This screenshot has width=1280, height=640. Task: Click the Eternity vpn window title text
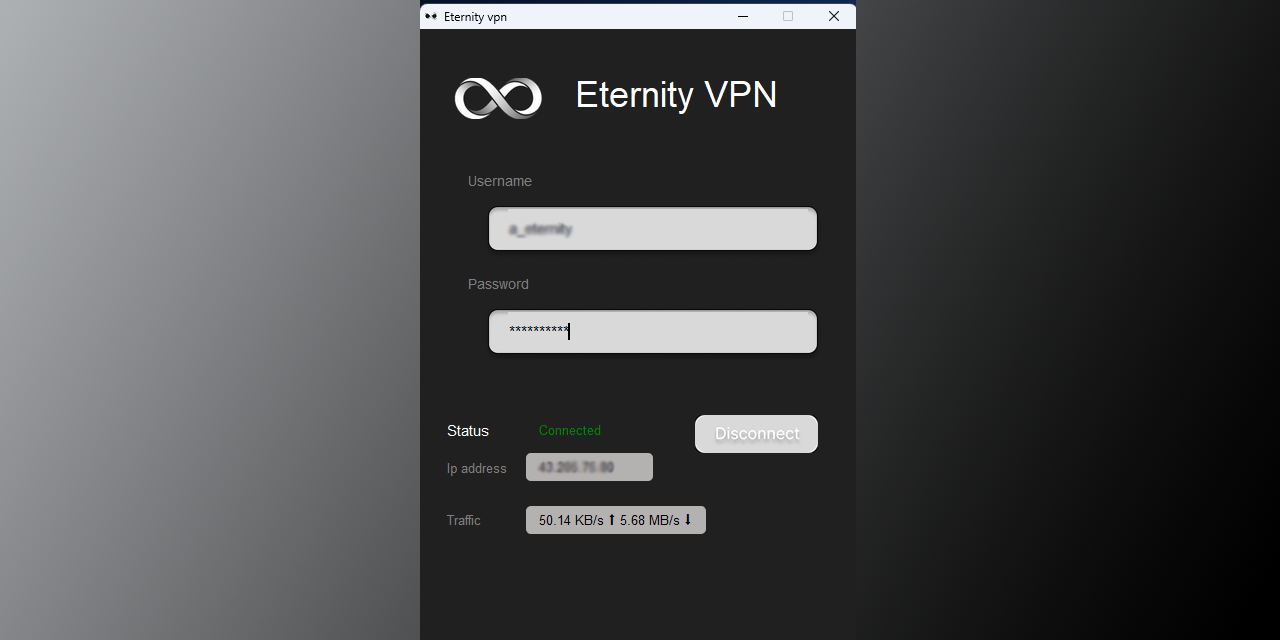(x=474, y=16)
